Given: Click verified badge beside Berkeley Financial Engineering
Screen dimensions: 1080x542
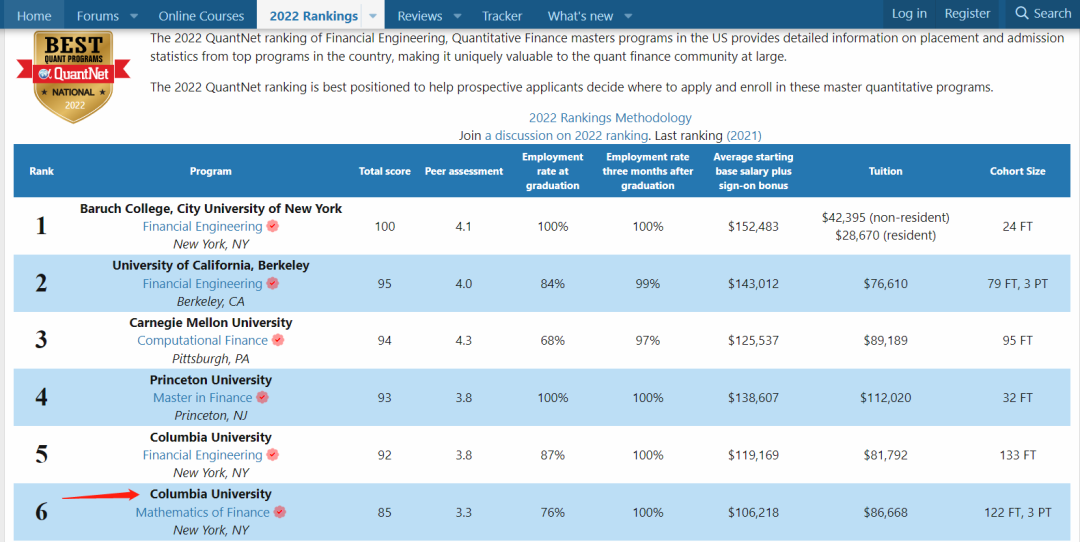Looking at the screenshot, I should (x=273, y=283).
